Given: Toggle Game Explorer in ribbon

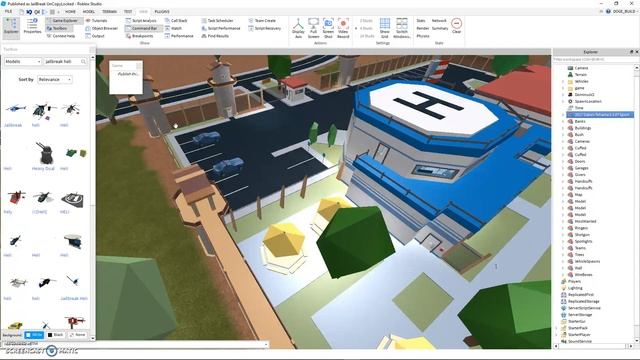Looking at the screenshot, I should point(64,20).
